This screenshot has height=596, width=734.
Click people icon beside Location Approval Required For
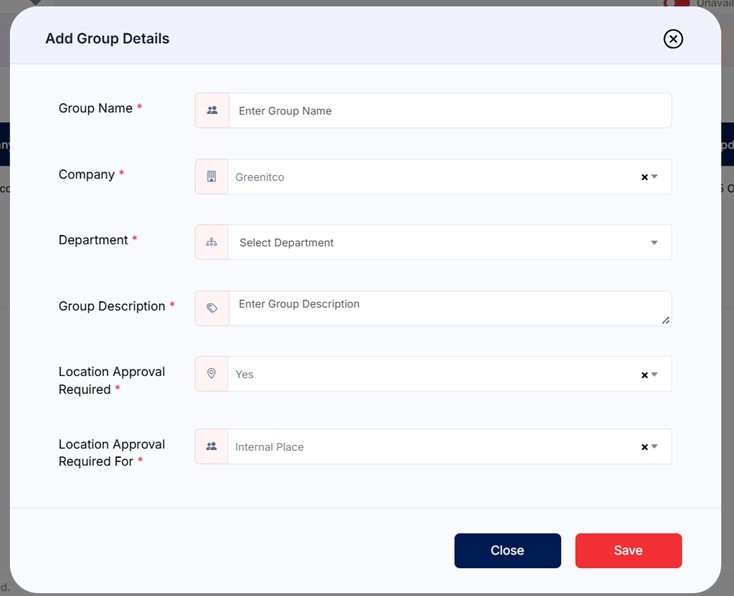[x=212, y=446]
